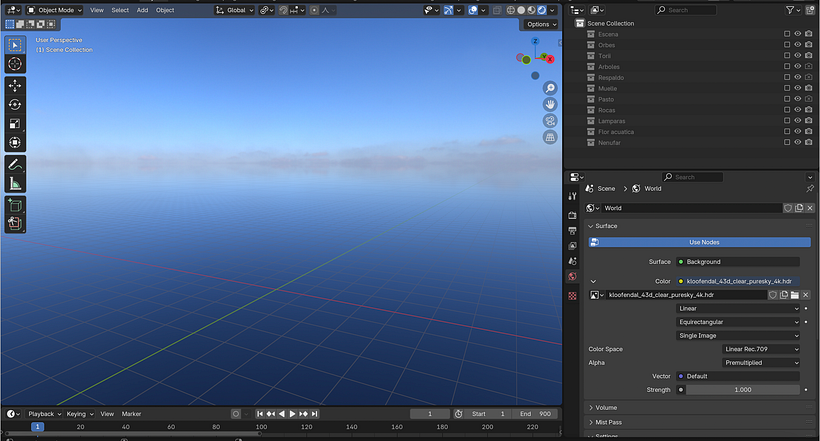Open the Equirectangular projection dropdown
820x441 pixels.
tap(738, 322)
